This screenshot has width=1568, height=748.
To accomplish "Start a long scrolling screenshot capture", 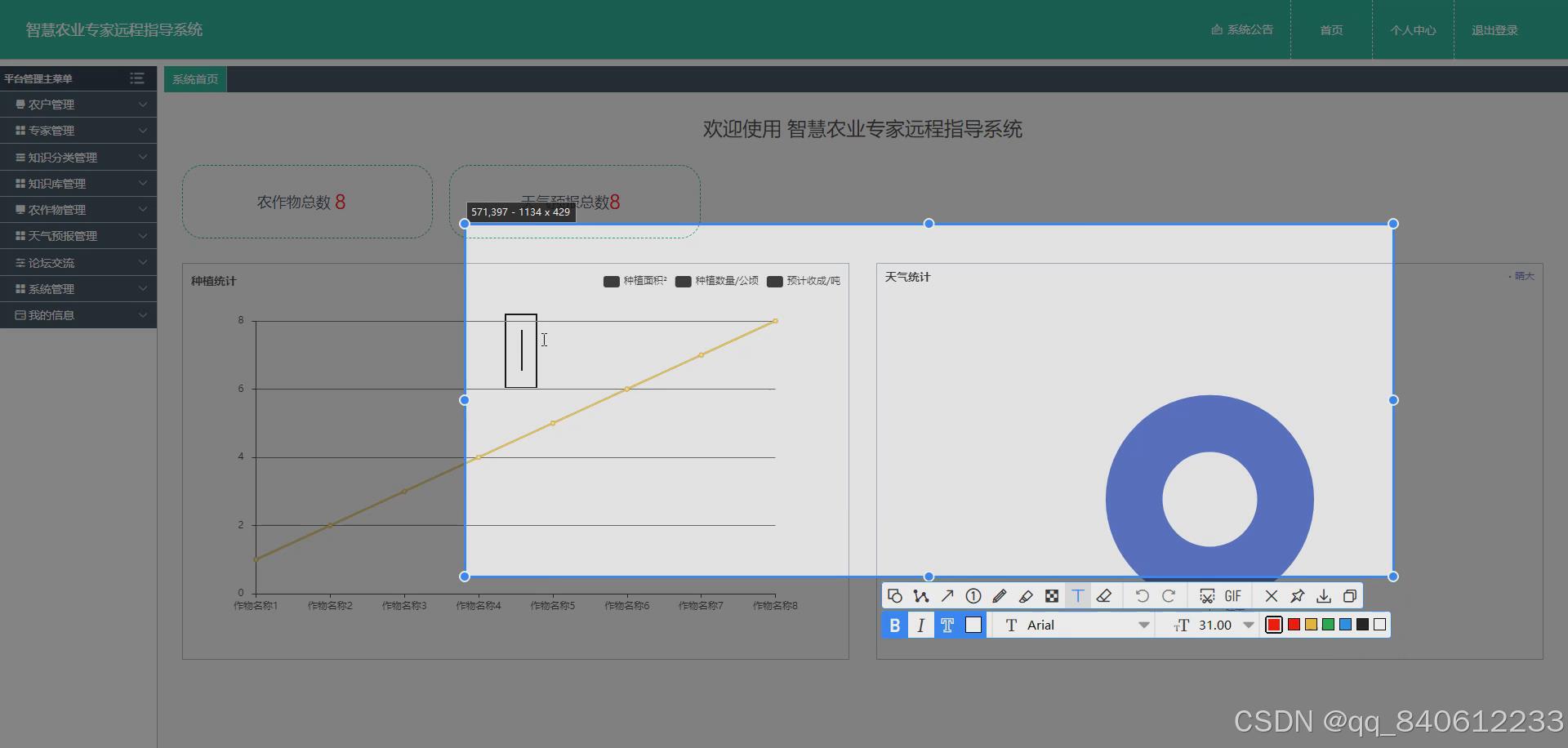I will [x=1207, y=596].
